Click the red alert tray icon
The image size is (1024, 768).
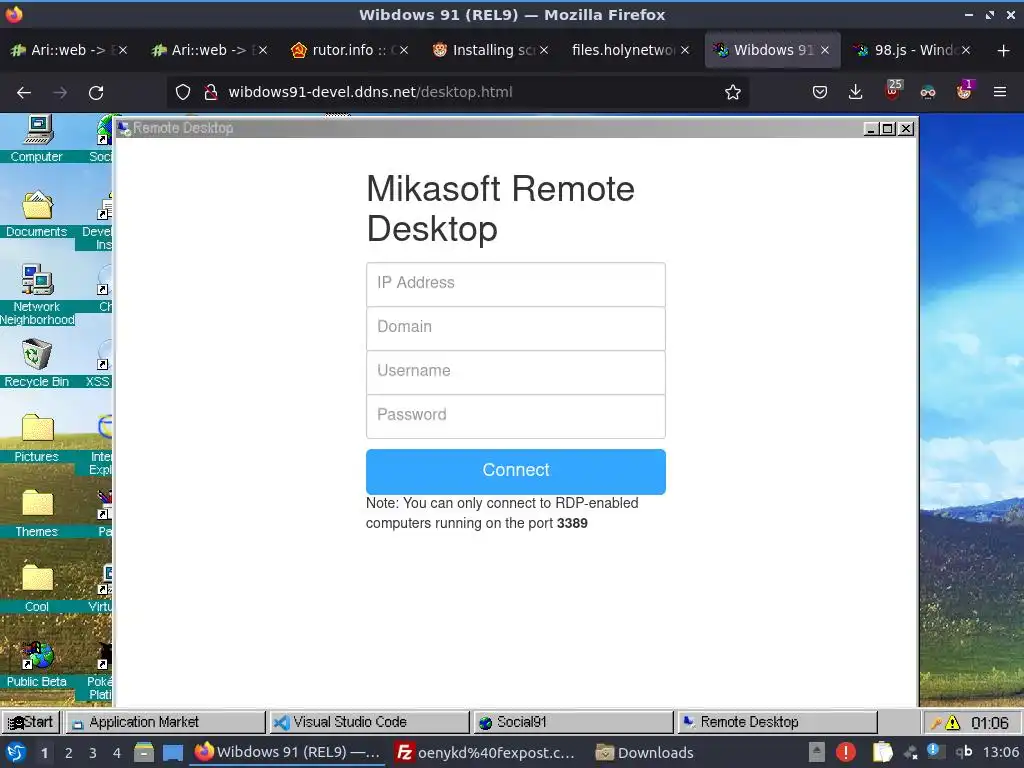tap(846, 752)
